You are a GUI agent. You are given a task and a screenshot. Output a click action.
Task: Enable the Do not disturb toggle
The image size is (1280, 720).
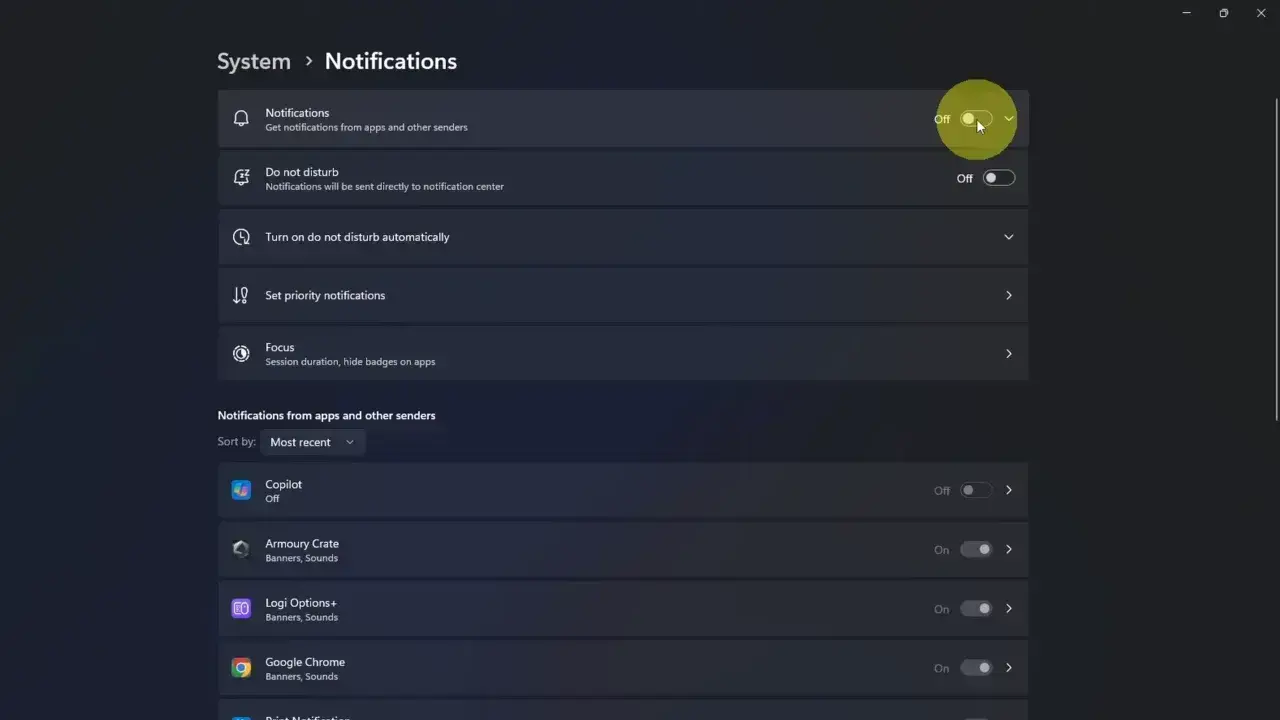pyautogui.click(x=999, y=178)
